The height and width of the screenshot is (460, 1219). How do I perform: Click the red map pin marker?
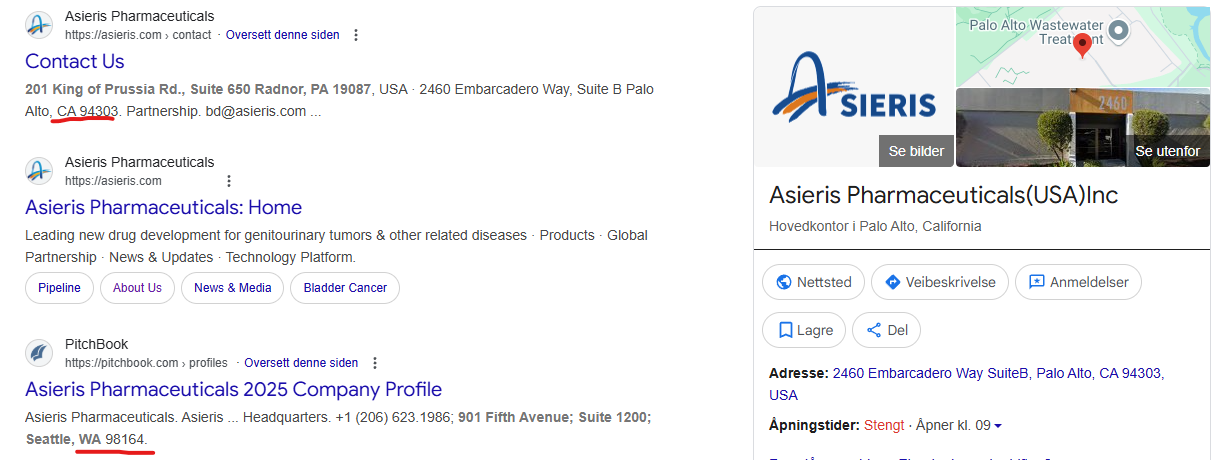click(1081, 45)
